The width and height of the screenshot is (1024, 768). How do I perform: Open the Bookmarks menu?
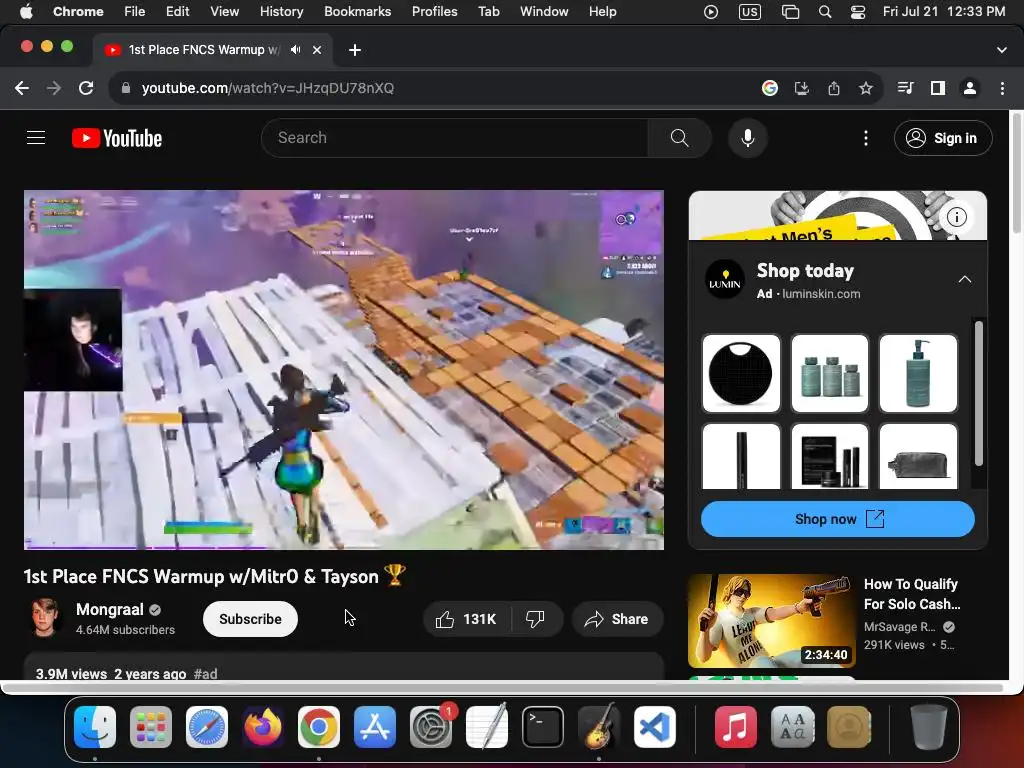(357, 12)
